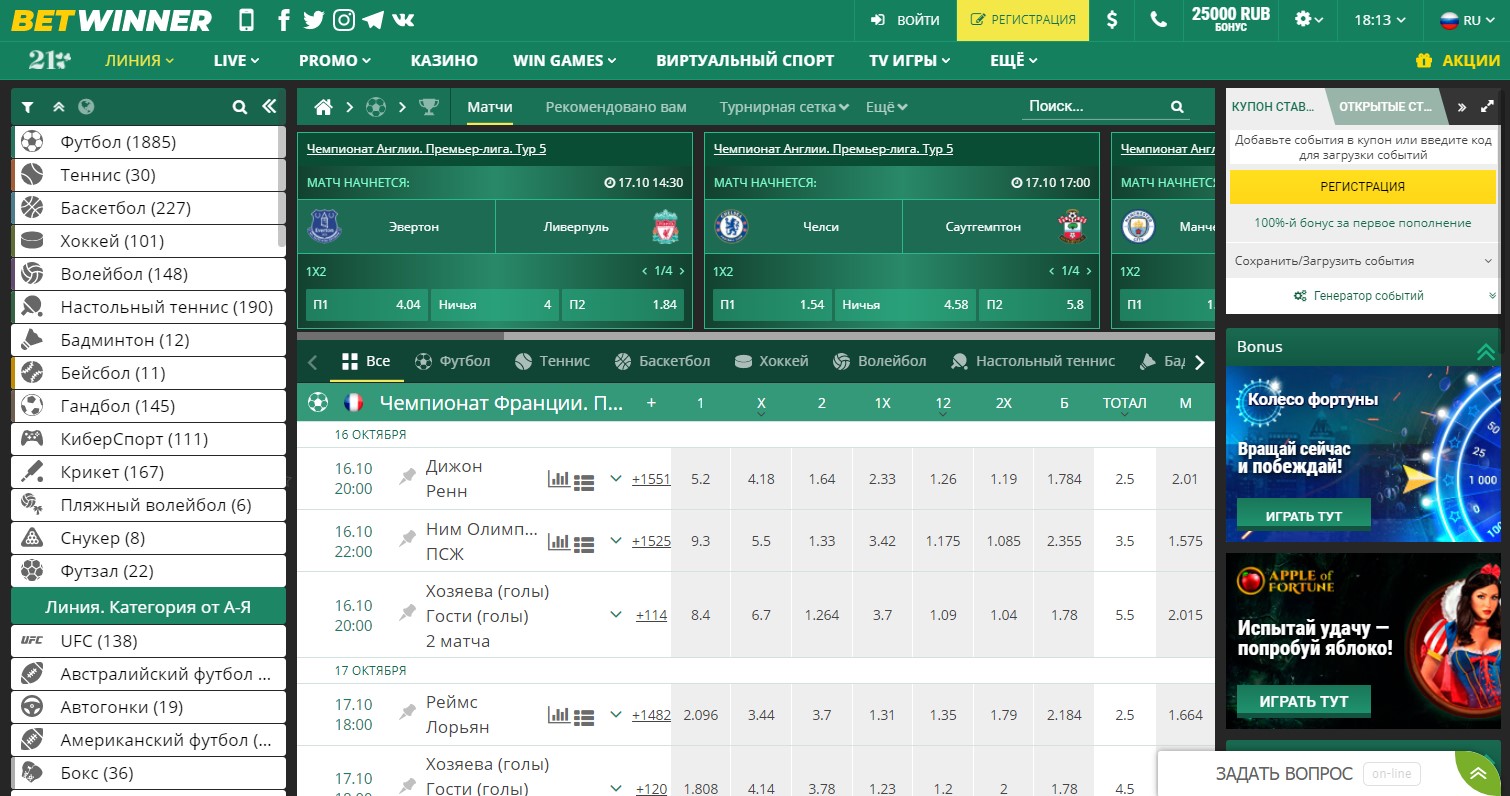The width and height of the screenshot is (1510, 796).
Task: Expand markets chevron for Дижон – Ренн
Action: click(616, 478)
